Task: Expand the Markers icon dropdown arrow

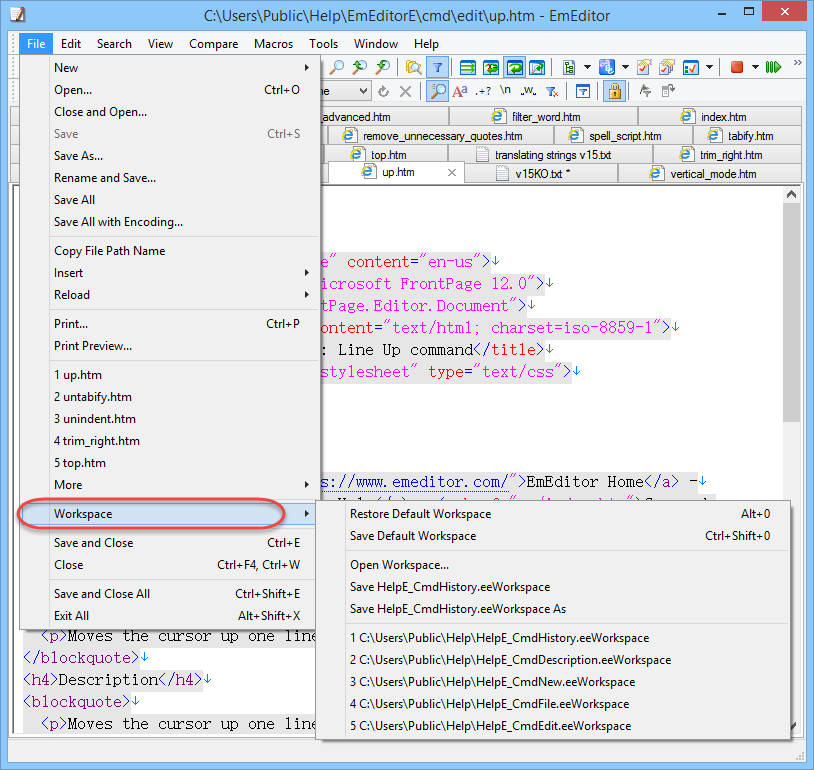Action: (x=625, y=67)
